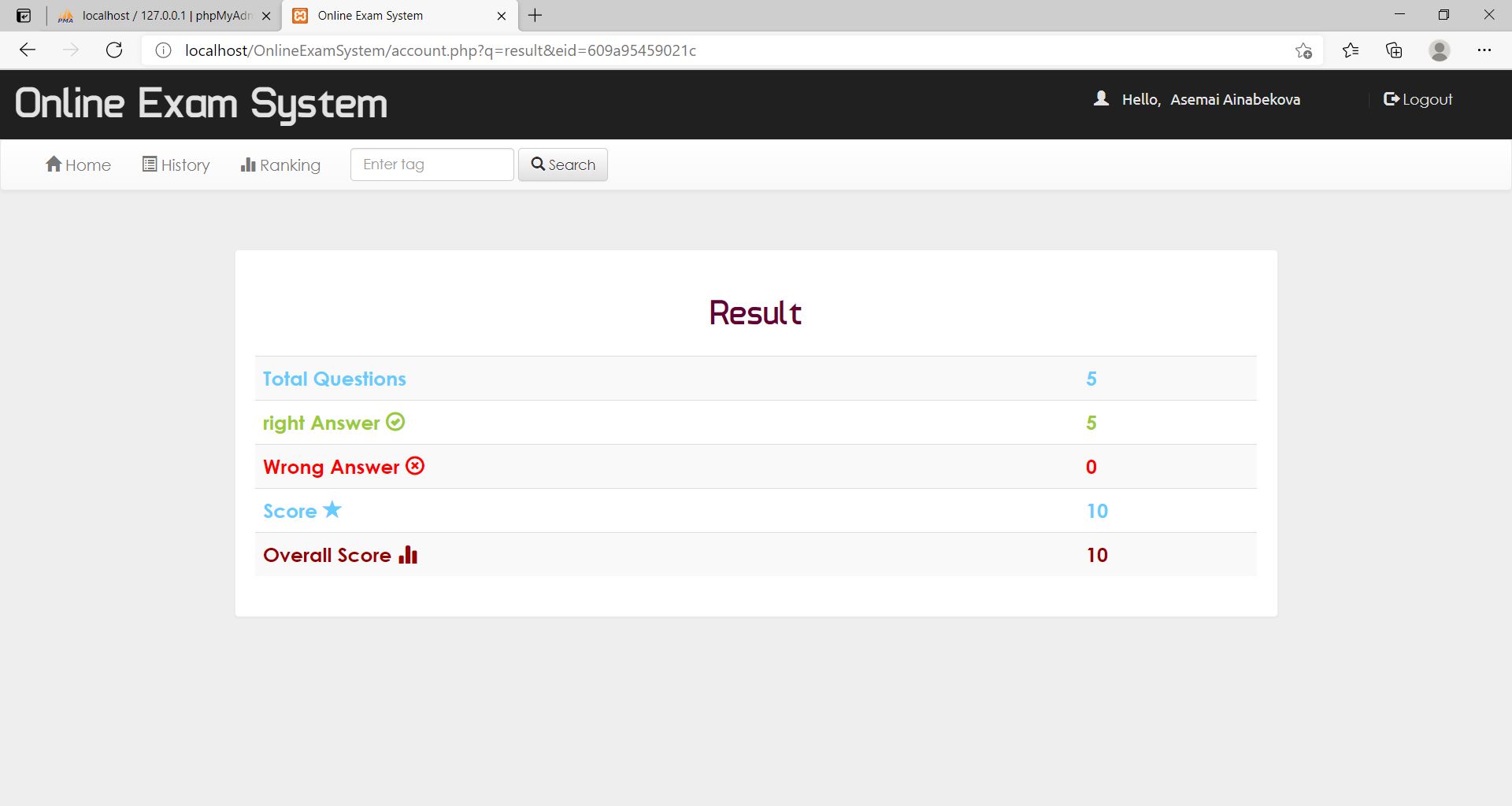Reload the page with refresh icon

coord(114,50)
